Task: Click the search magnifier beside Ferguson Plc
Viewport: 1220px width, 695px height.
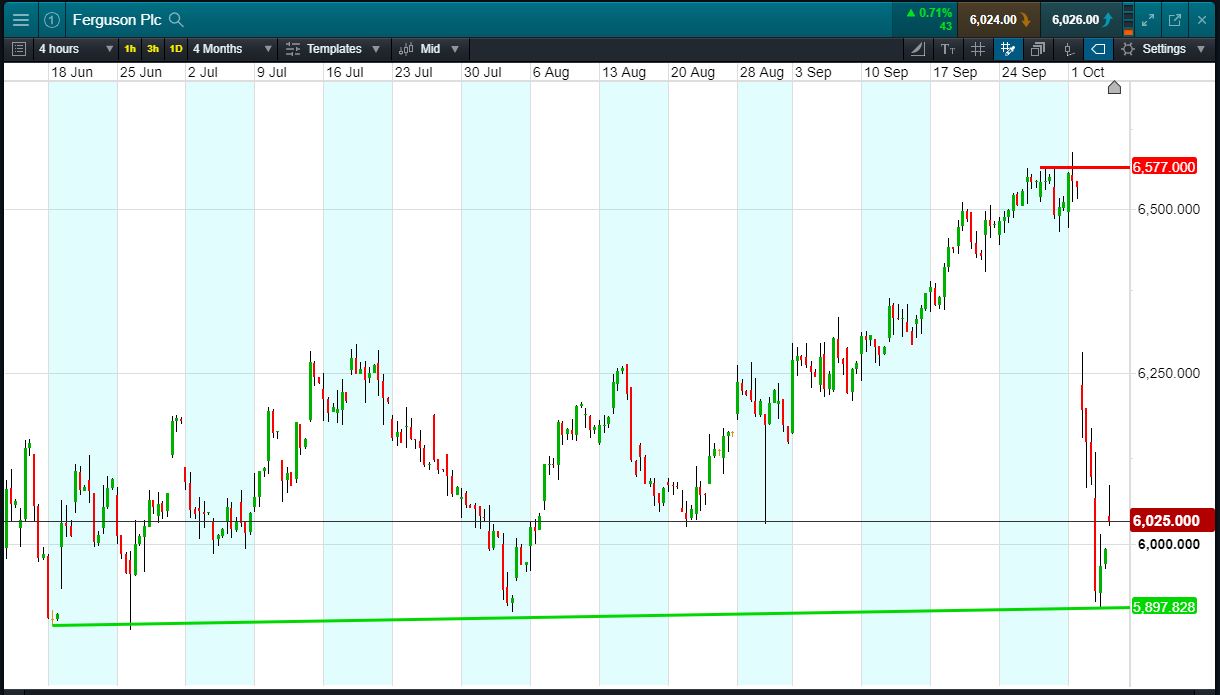Action: [176, 19]
